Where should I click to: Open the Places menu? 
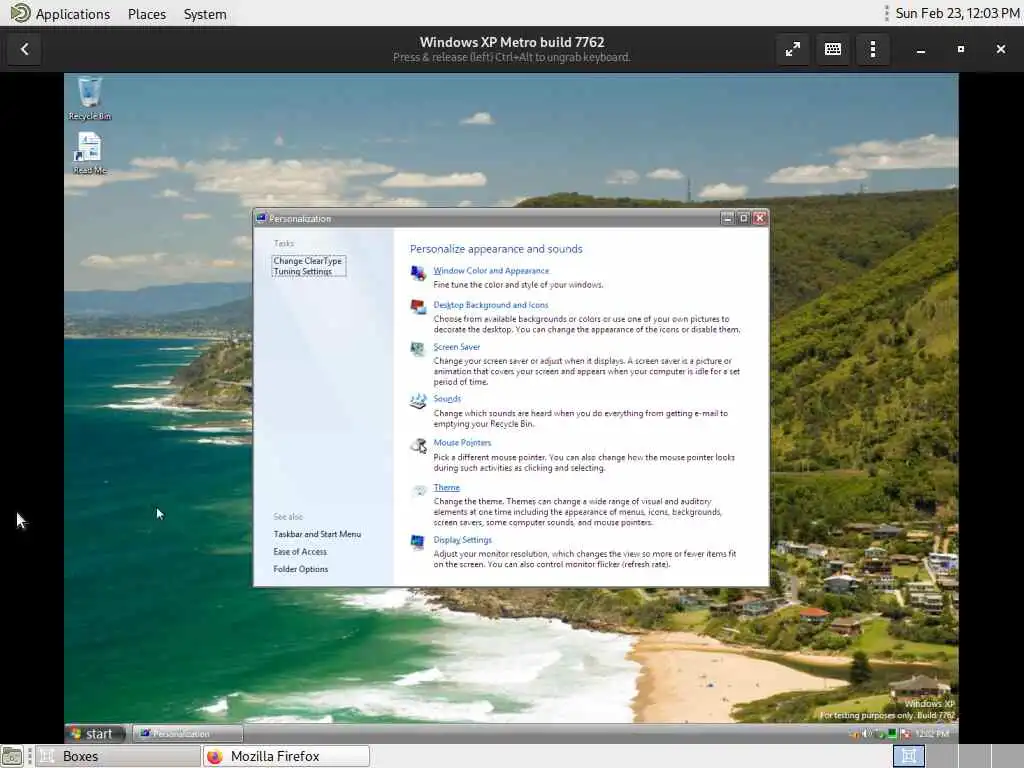pyautogui.click(x=147, y=14)
